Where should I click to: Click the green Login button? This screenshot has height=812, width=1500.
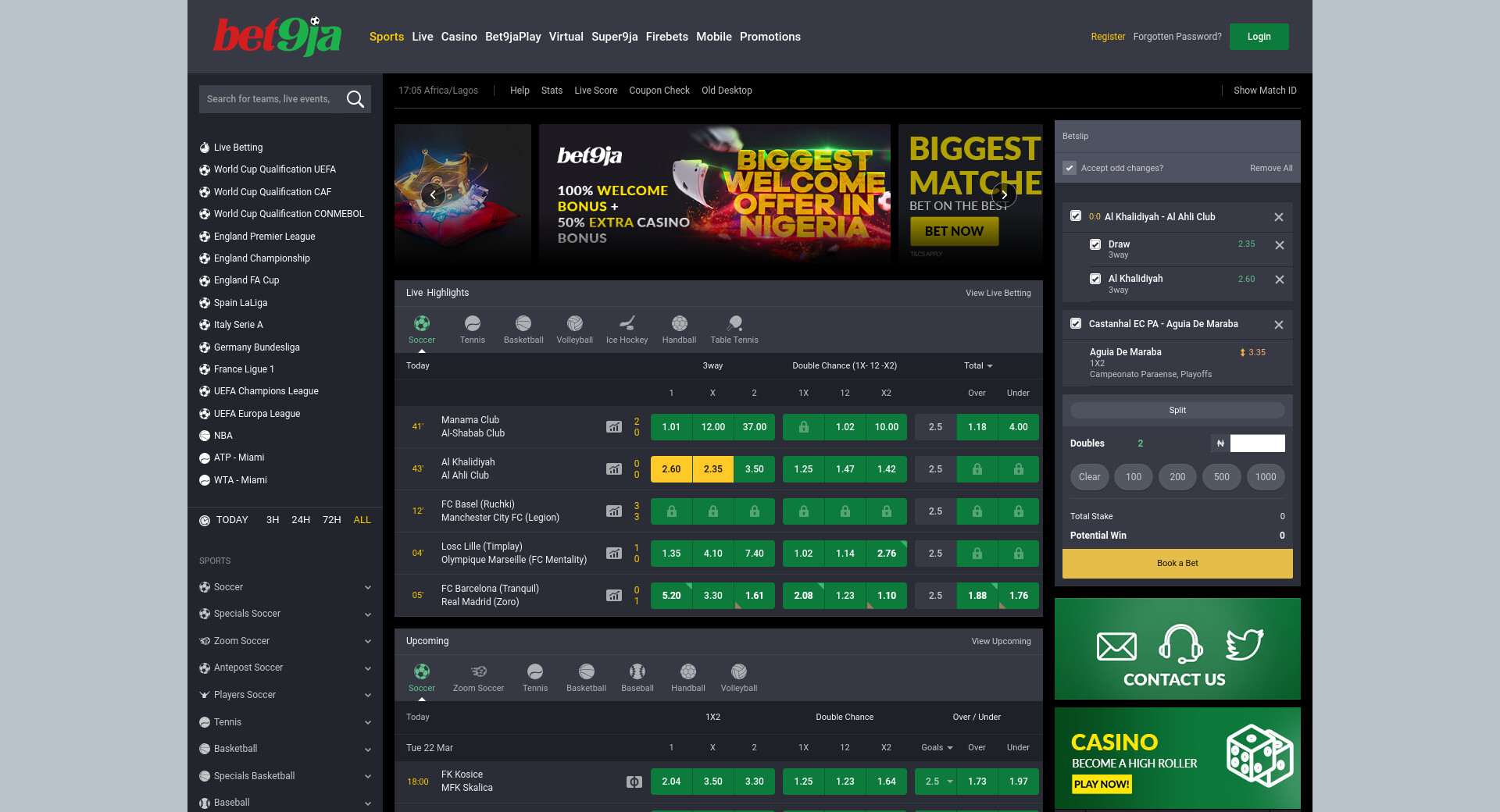coord(1259,37)
